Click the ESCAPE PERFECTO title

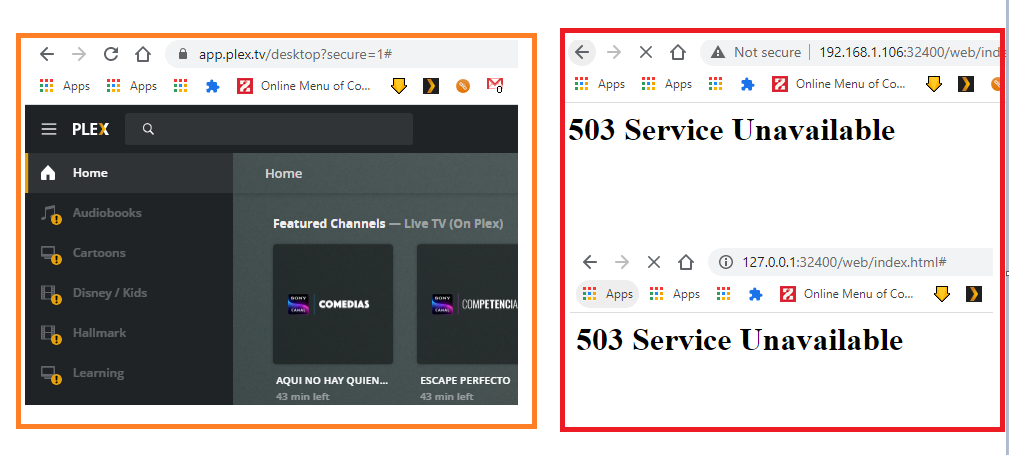coord(465,380)
